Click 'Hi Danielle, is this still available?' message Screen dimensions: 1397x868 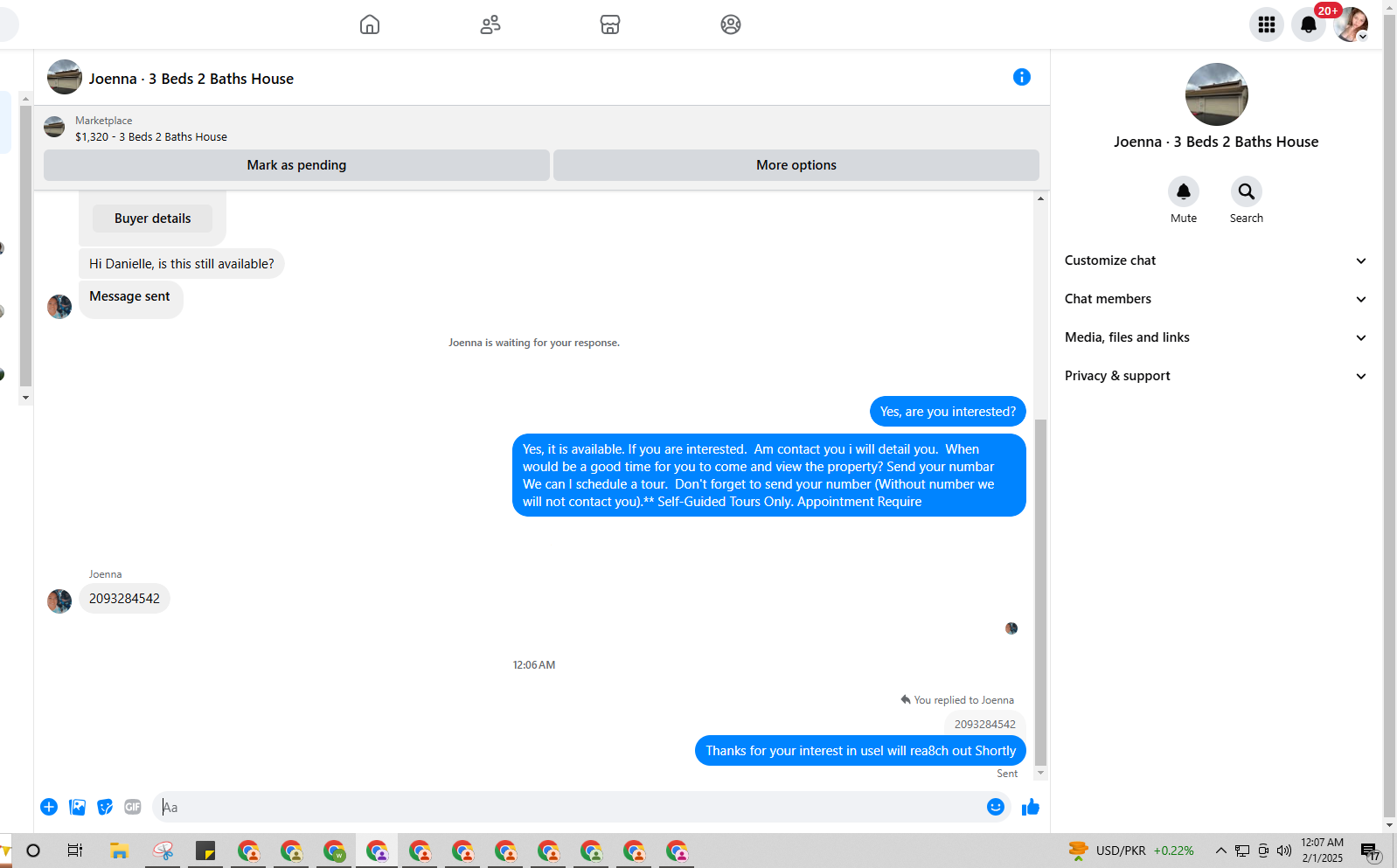[181, 264]
